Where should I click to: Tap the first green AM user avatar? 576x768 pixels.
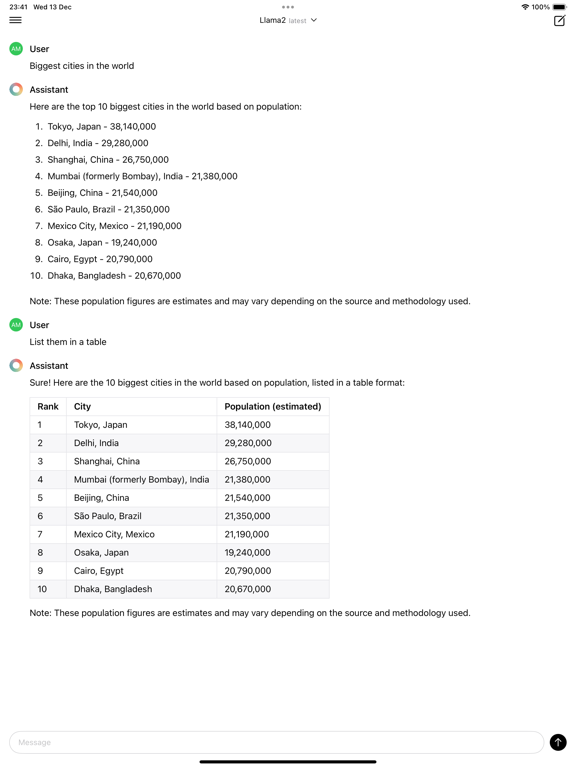click(x=16, y=48)
